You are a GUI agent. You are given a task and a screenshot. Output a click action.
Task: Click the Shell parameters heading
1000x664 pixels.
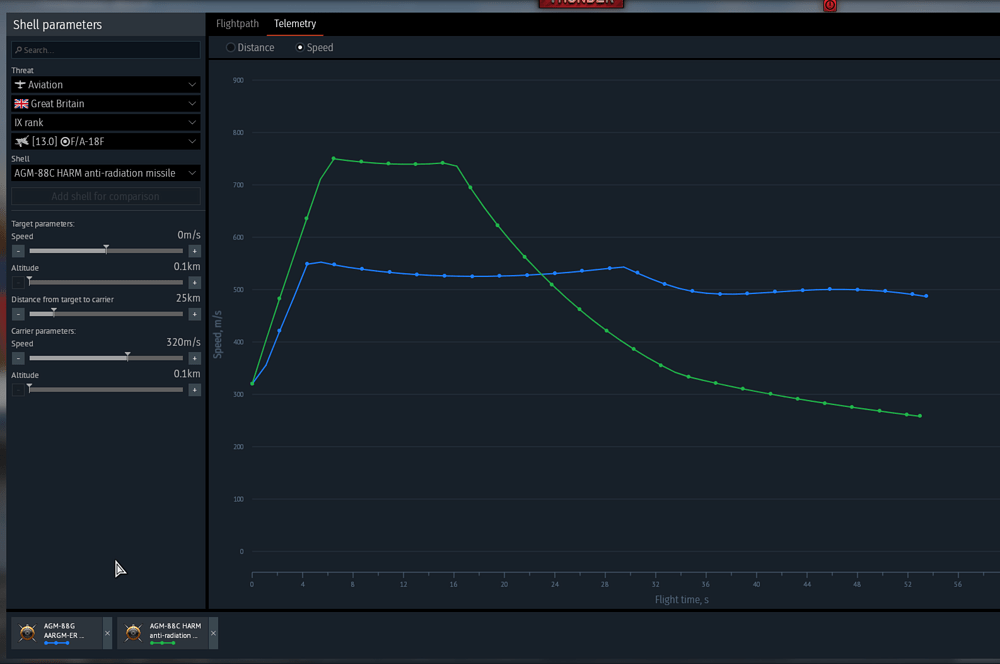click(57, 25)
